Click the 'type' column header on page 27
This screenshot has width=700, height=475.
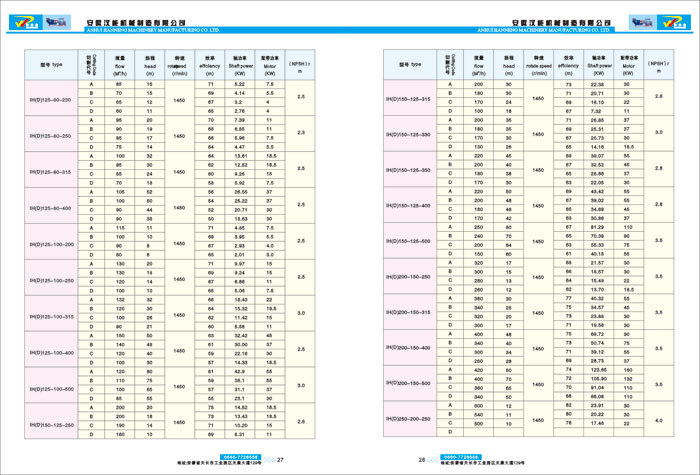click(51, 65)
